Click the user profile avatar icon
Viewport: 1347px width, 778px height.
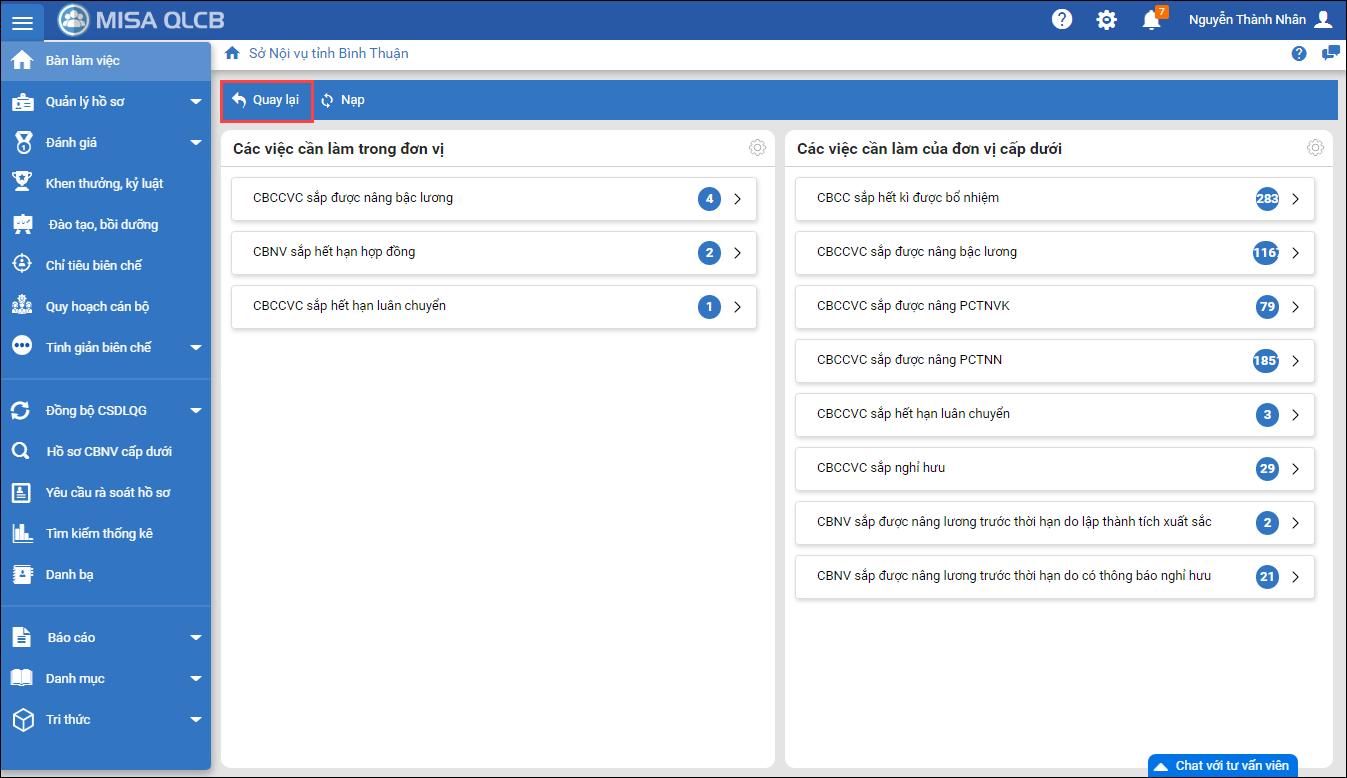tap(1323, 20)
